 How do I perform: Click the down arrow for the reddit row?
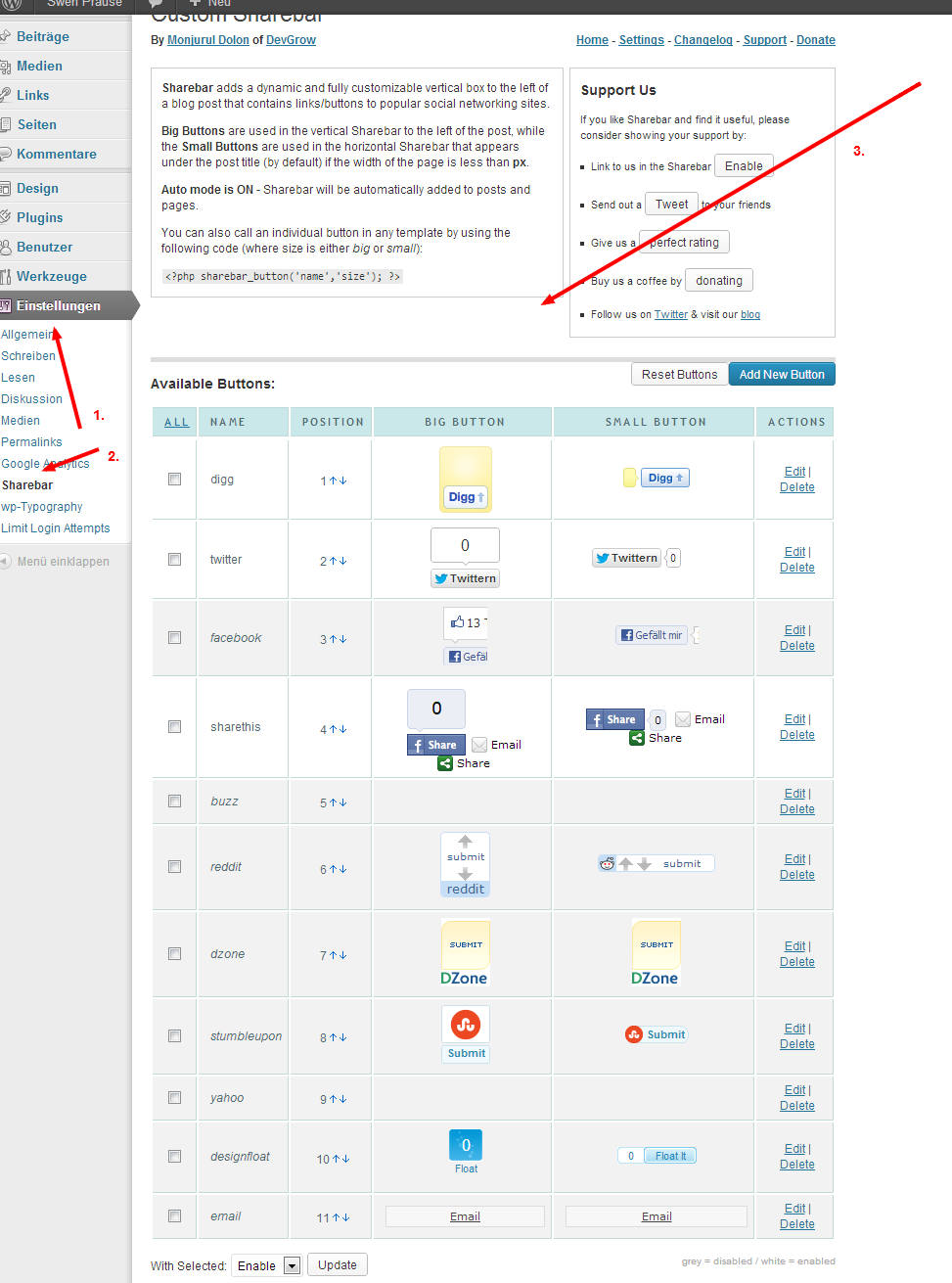[x=343, y=869]
